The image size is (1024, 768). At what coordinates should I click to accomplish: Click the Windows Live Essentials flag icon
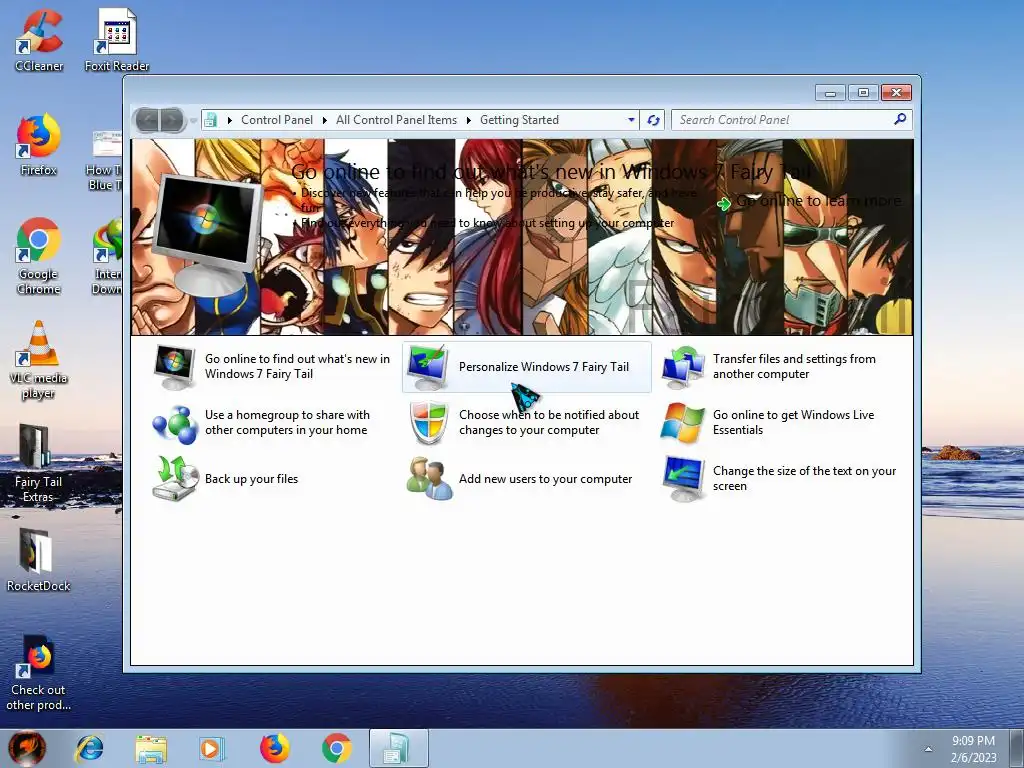coord(682,423)
